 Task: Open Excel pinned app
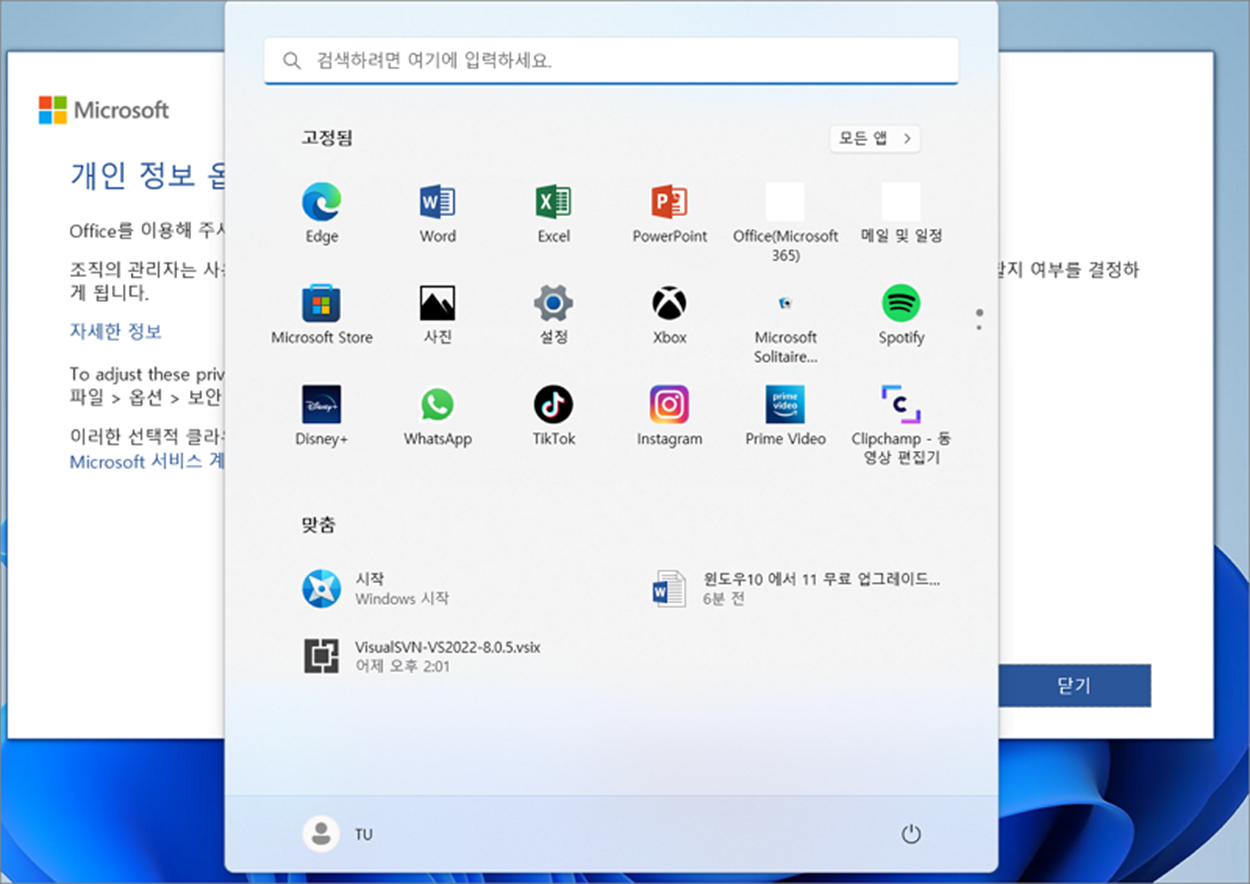[x=553, y=214]
